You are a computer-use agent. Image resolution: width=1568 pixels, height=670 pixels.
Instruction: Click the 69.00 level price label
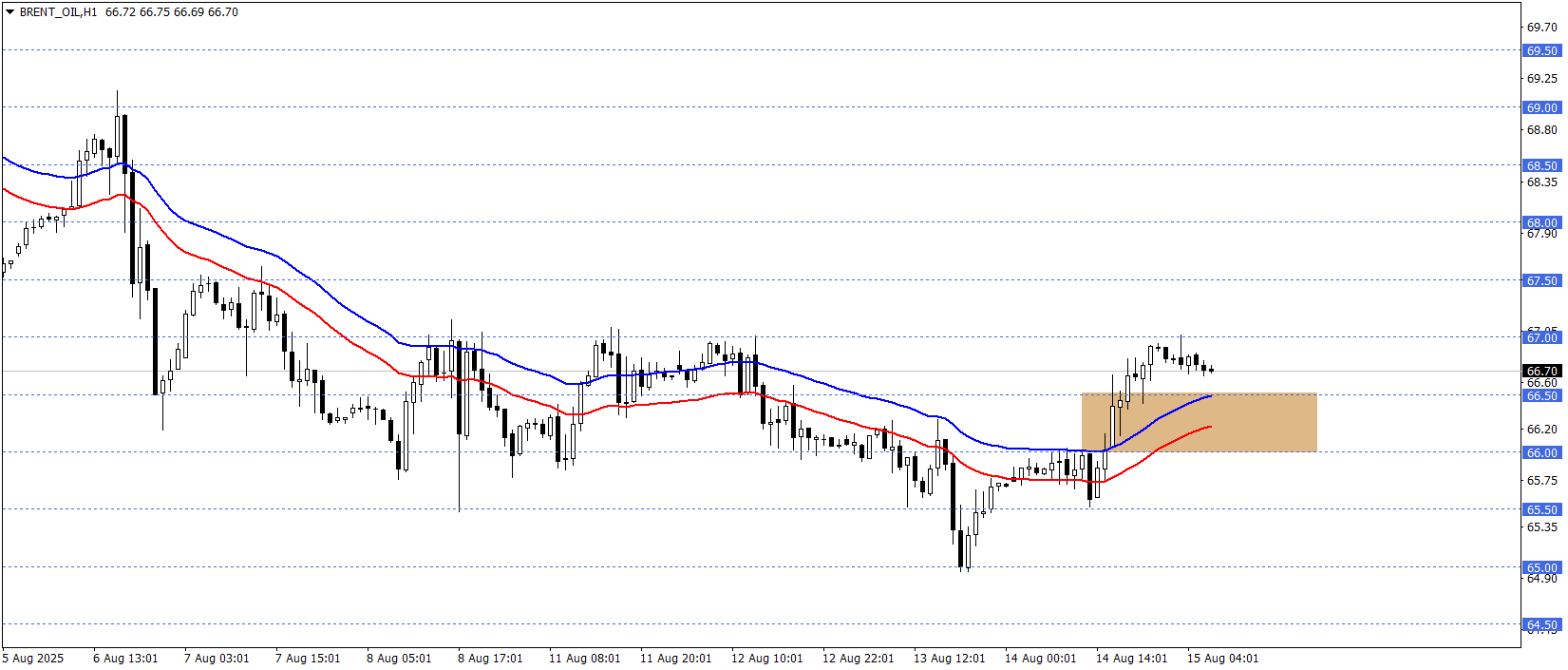[x=1542, y=107]
